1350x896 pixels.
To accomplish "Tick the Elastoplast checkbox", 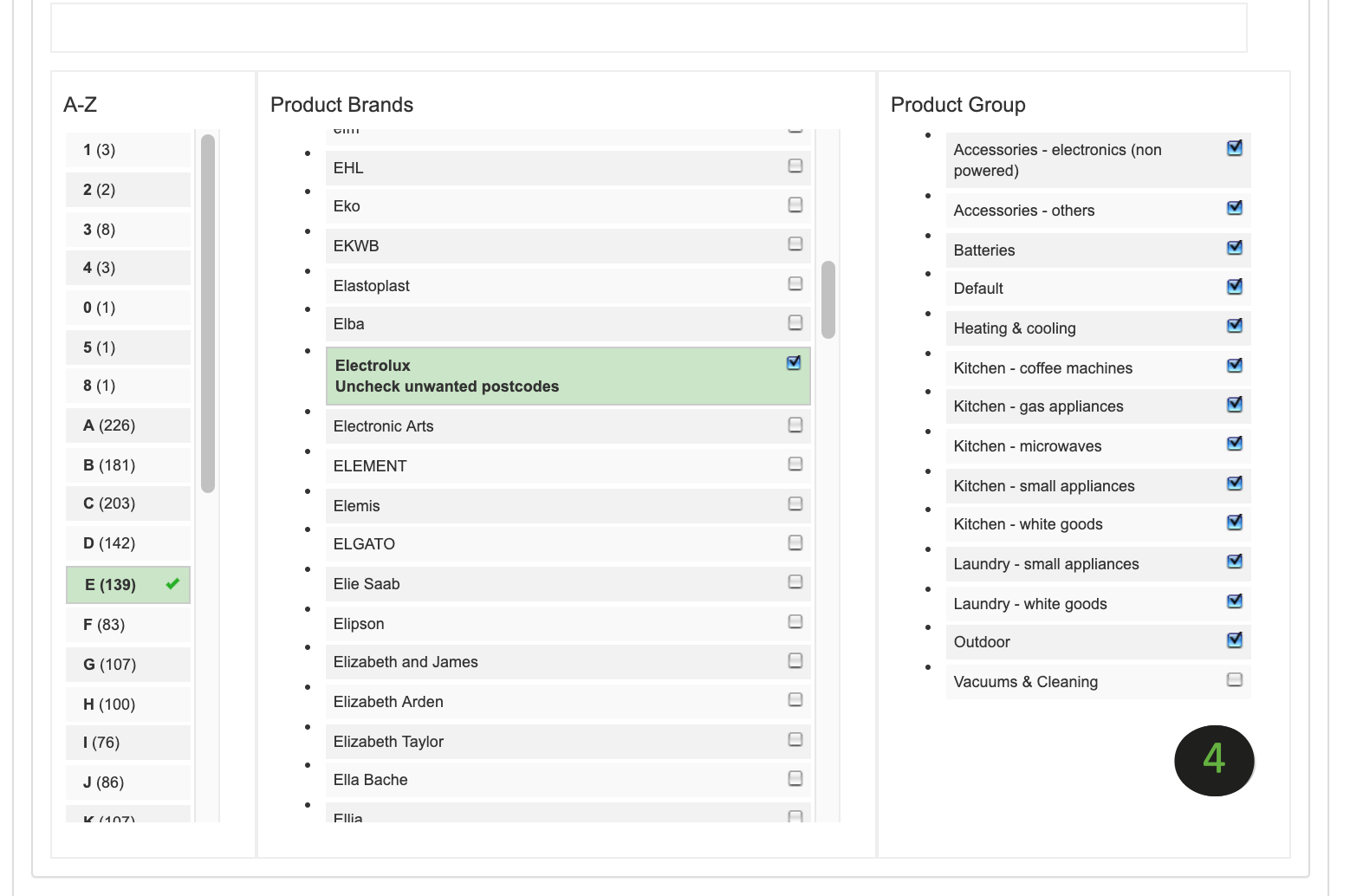I will point(795,283).
